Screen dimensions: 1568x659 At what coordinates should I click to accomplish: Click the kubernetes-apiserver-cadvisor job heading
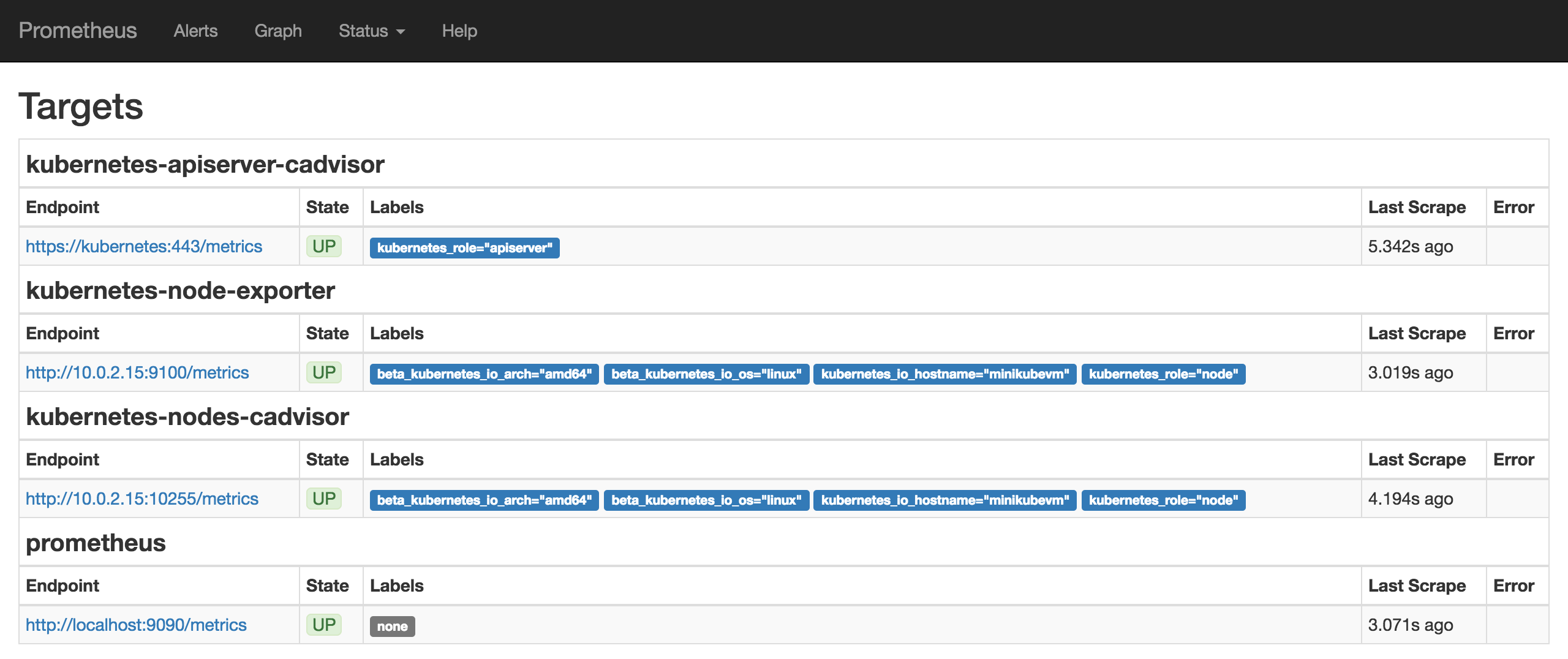click(205, 164)
